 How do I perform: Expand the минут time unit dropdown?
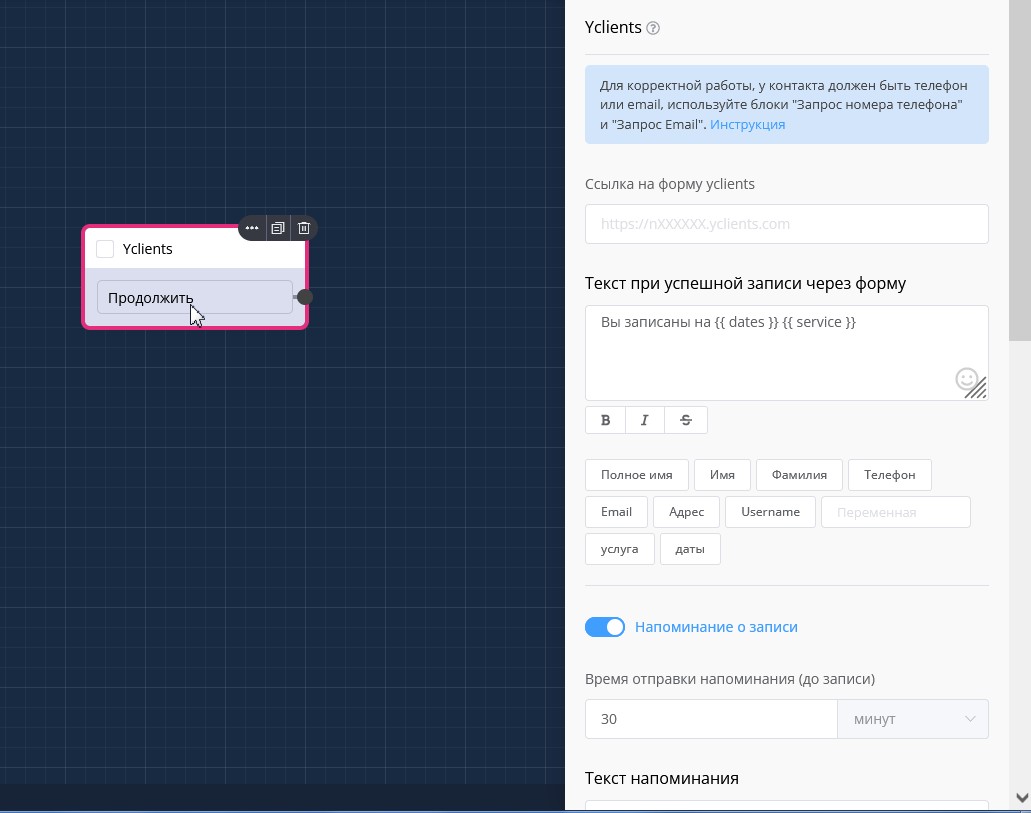tap(912, 719)
